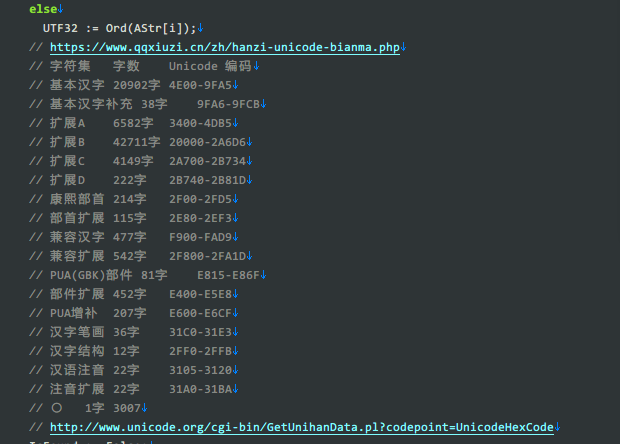This screenshot has width=620, height=444.
Task: Place cursor on the 扩展A 3400-4DB5 line
Action: click(x=140, y=123)
